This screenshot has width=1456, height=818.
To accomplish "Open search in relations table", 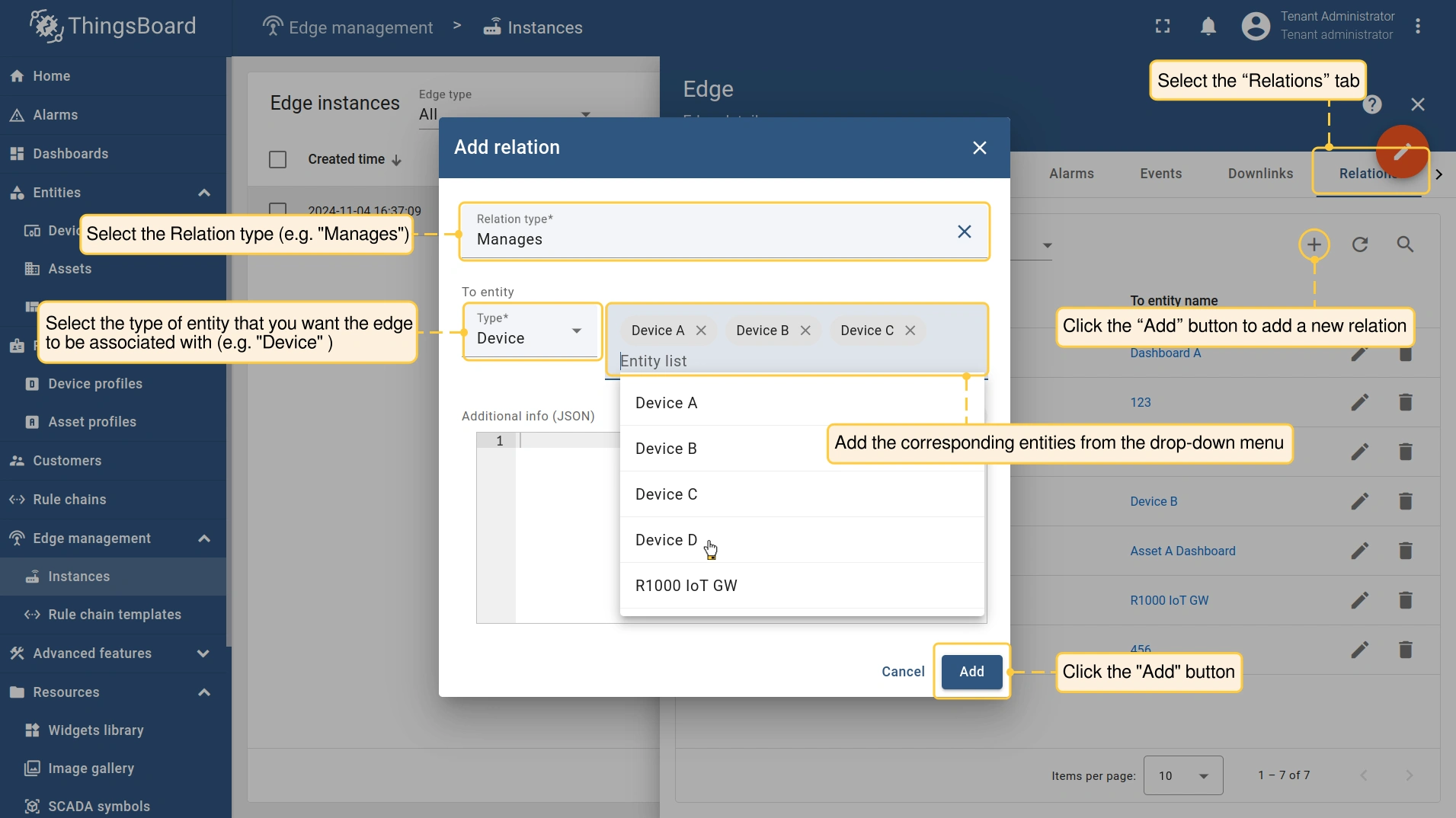I will pos(1405,244).
